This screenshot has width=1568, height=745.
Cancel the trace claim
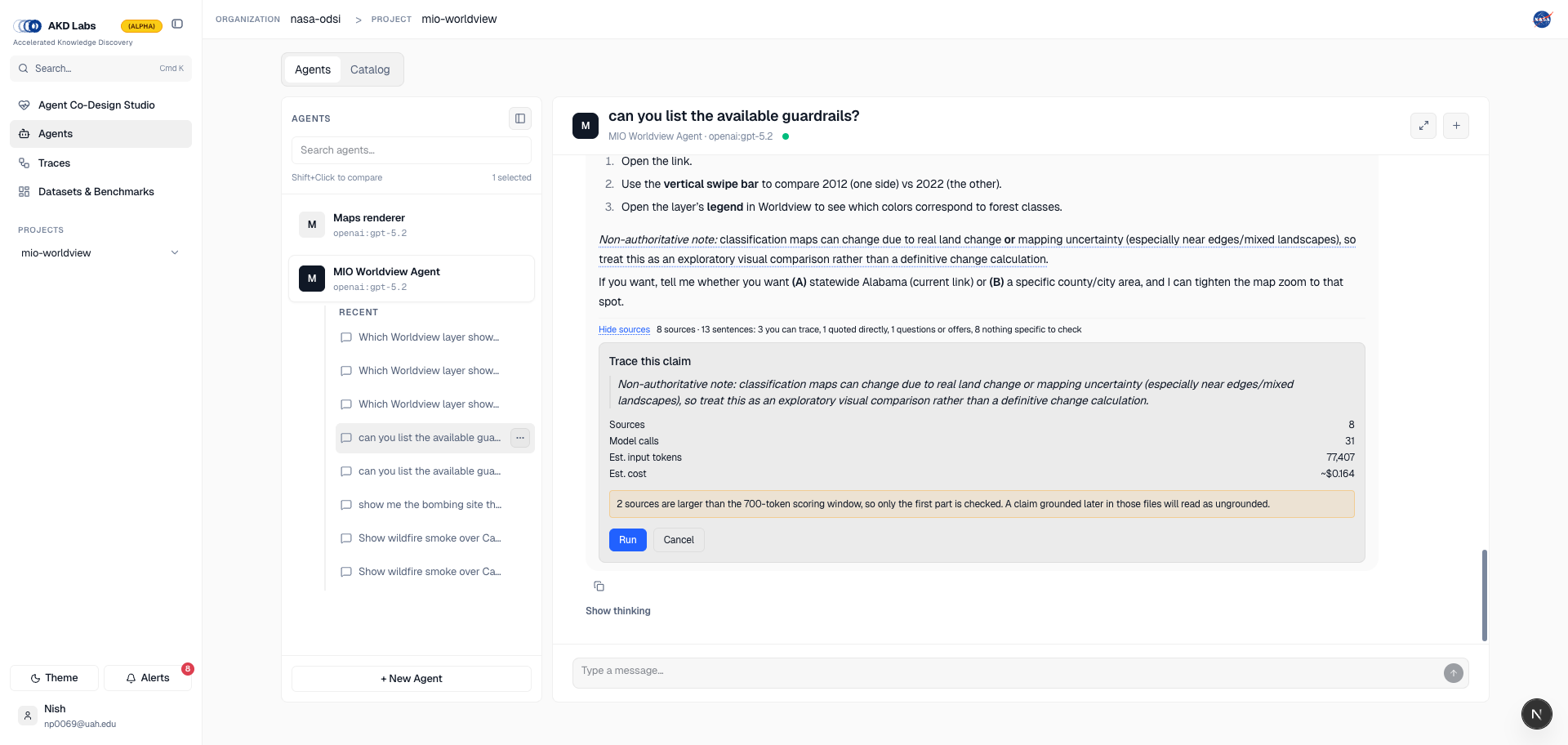pos(679,540)
